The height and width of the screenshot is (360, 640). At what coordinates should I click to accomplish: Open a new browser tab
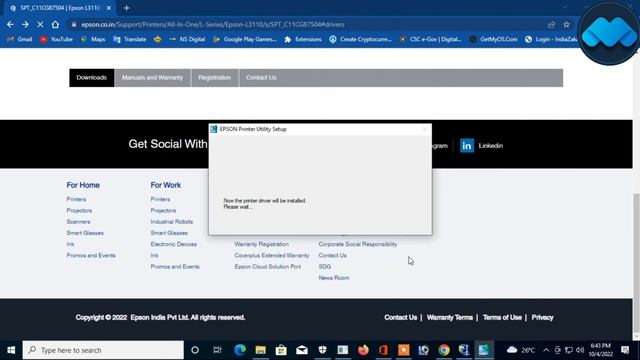[x=127, y=8]
